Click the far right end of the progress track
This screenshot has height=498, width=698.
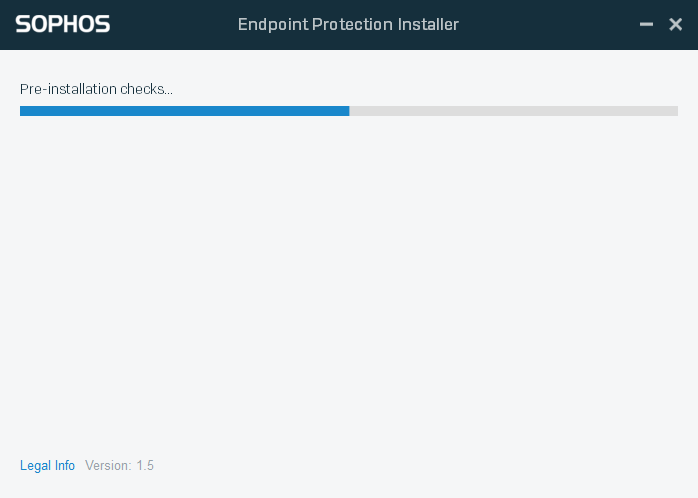674,111
